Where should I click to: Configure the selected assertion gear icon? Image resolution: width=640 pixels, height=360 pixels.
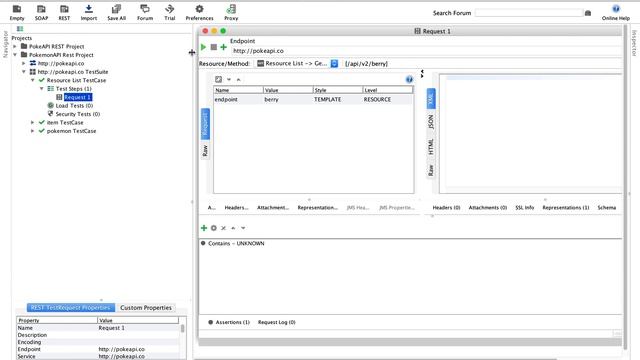point(213,228)
